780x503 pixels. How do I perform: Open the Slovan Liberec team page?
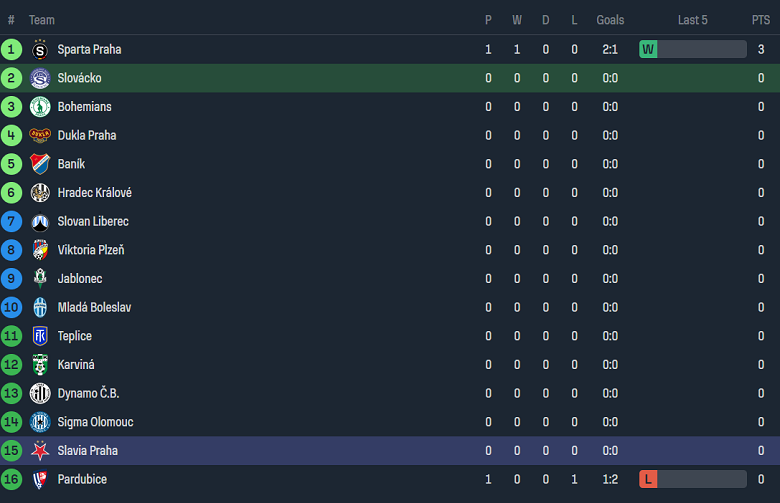coord(93,221)
